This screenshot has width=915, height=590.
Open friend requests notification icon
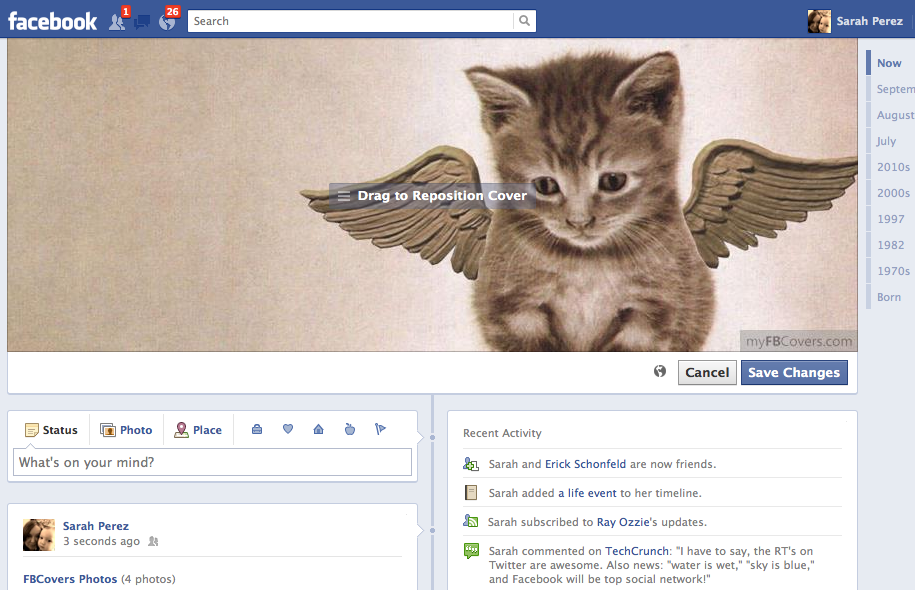(x=117, y=22)
